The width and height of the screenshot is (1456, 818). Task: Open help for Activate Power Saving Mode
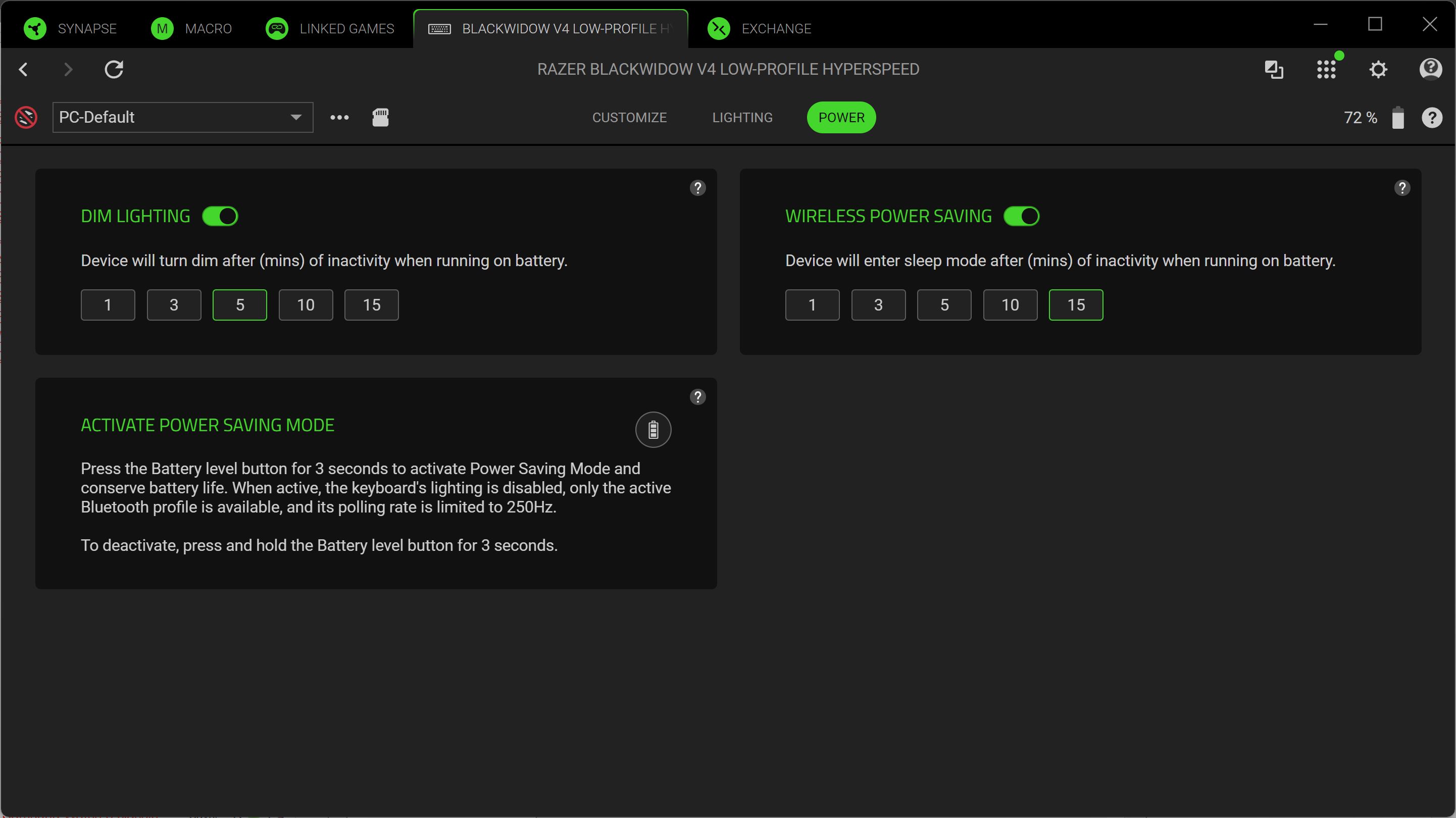698,397
